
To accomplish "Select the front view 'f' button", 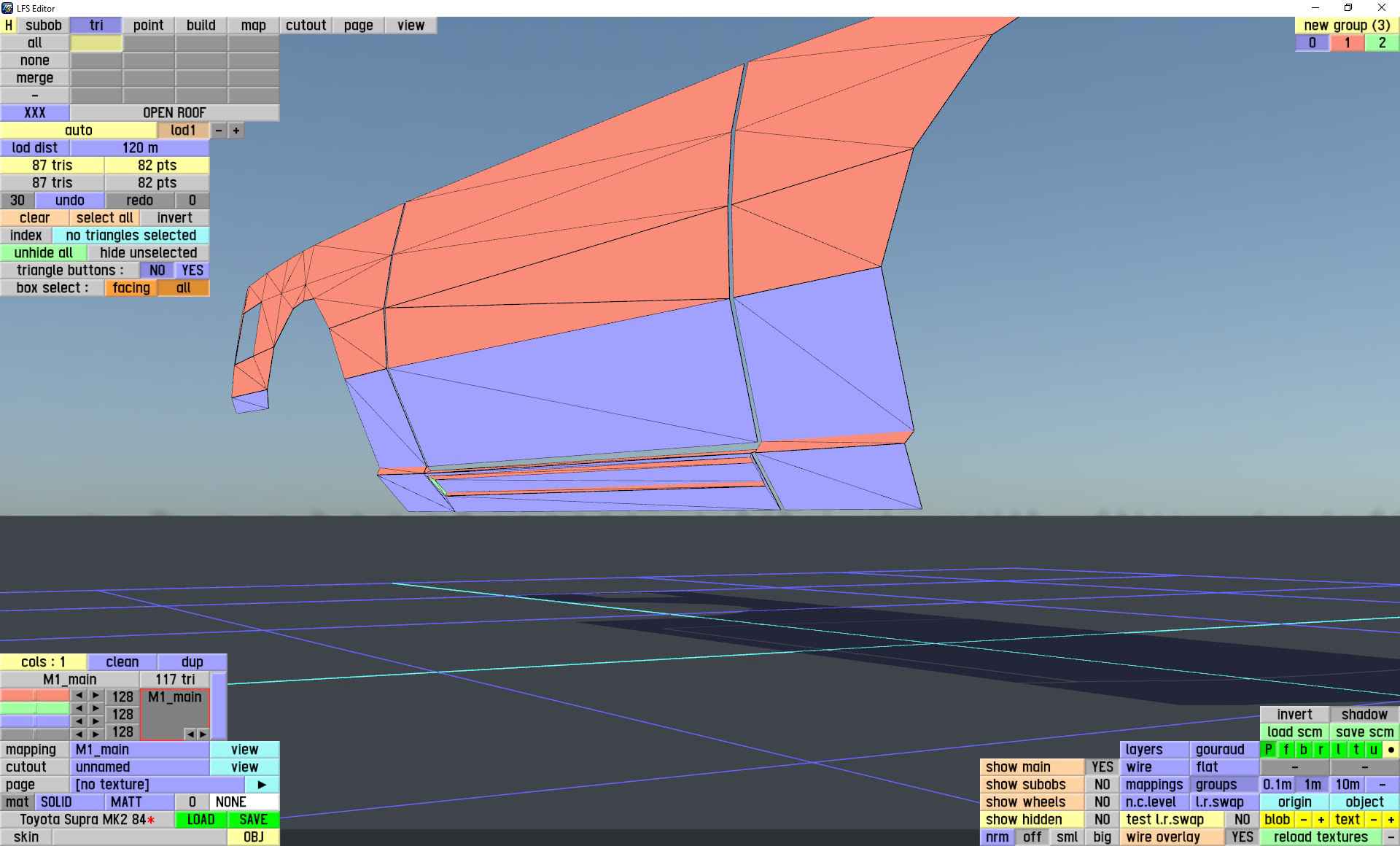I will point(1286,750).
